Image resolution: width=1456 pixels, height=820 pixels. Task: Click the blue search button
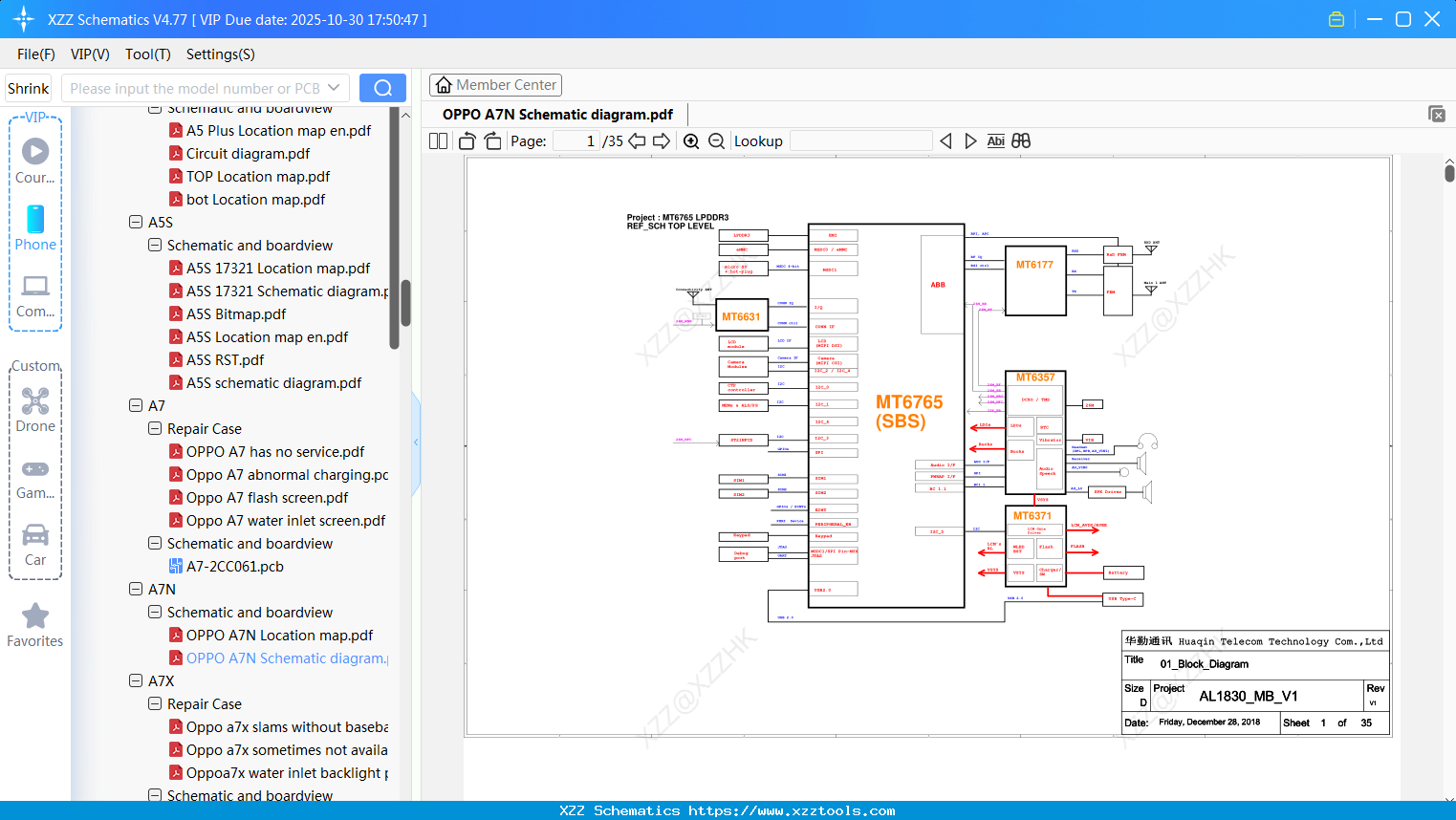point(382,88)
